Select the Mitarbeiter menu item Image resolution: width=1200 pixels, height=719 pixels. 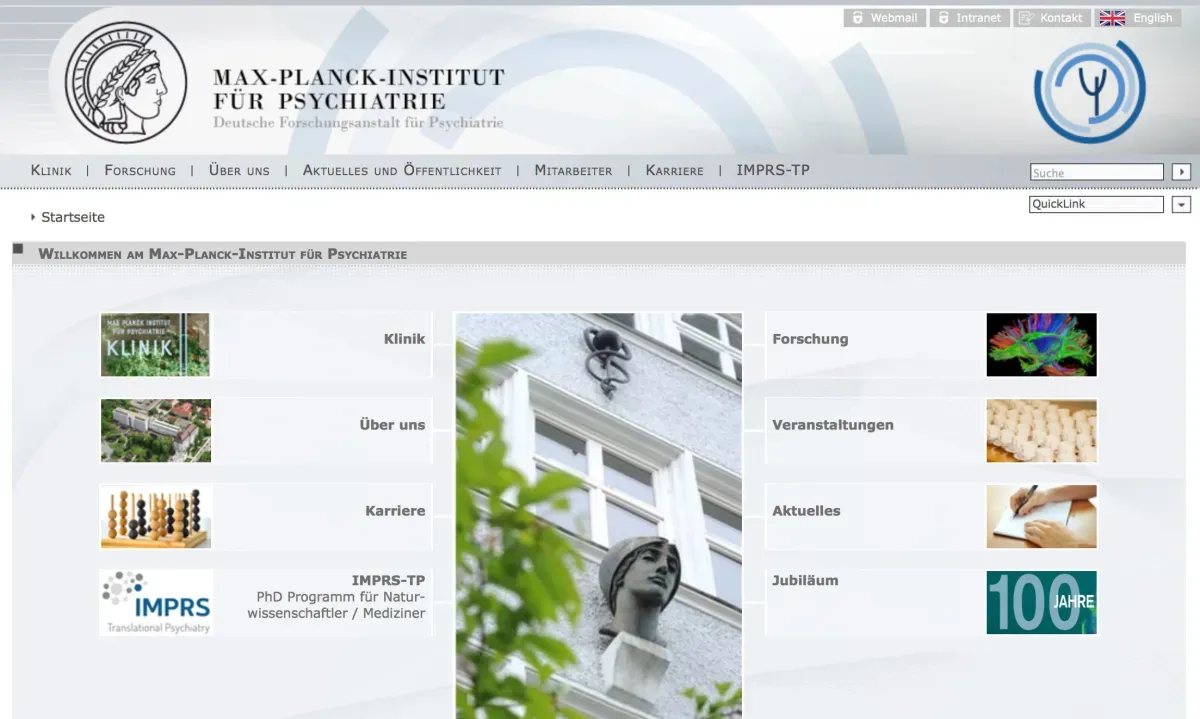573,170
